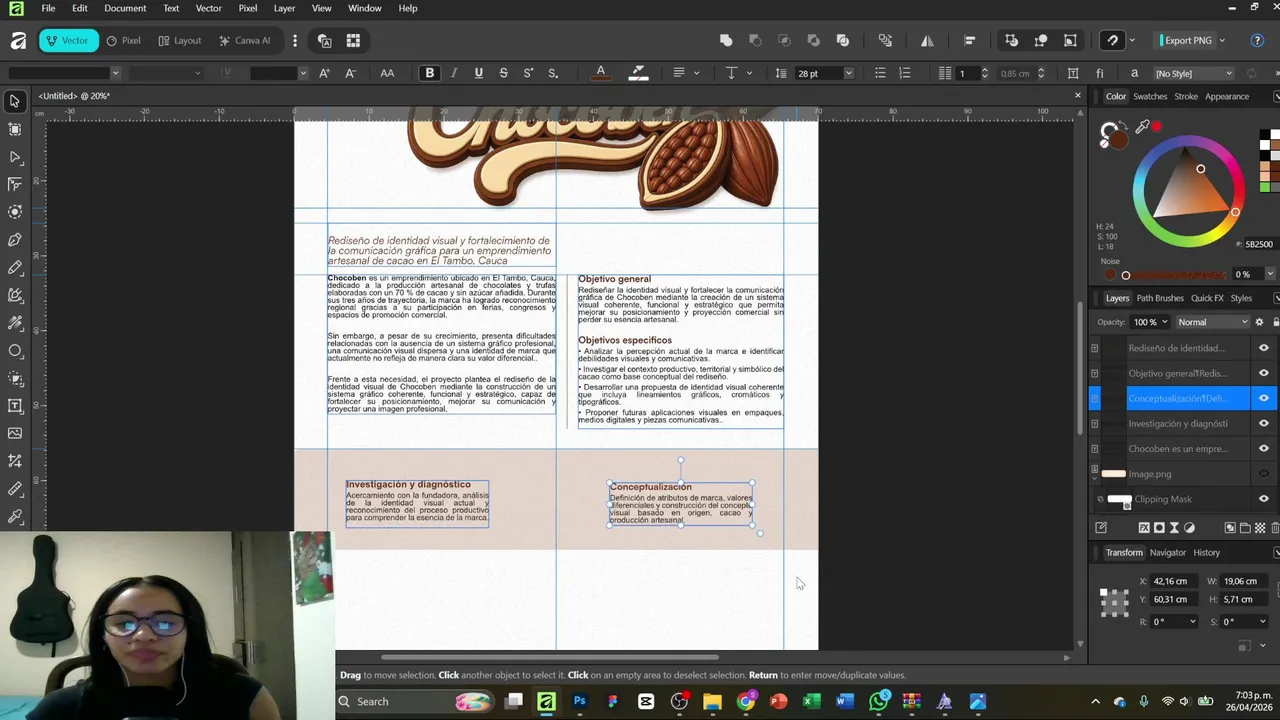
Task: Open the Layer menu
Action: (x=284, y=8)
